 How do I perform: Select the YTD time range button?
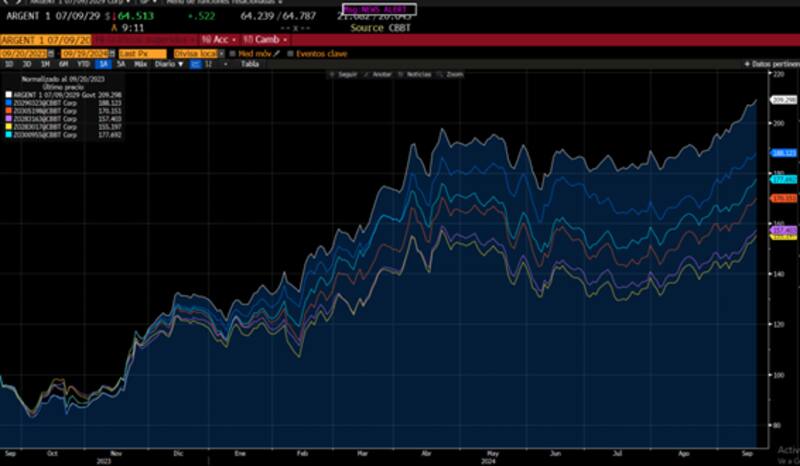coord(83,64)
